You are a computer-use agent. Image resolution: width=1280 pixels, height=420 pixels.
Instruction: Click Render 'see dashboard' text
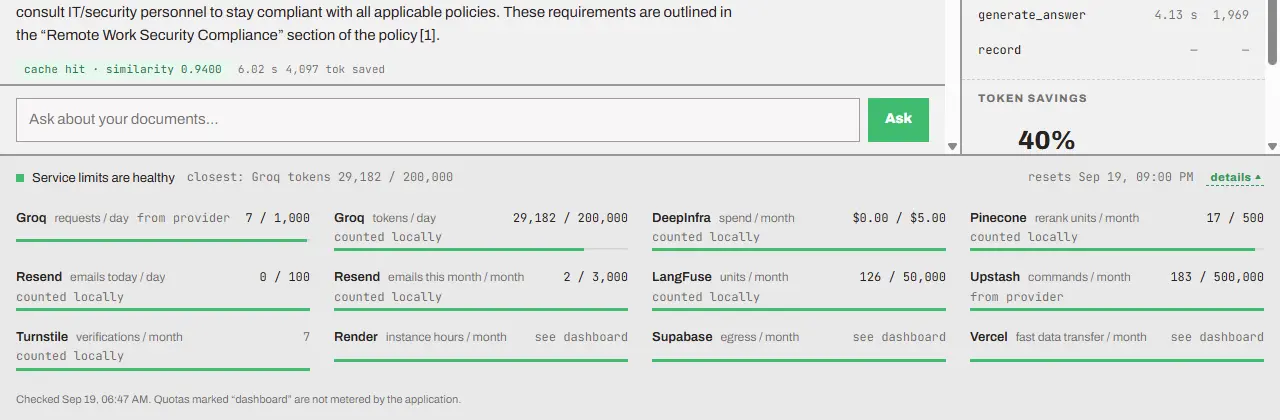581,337
